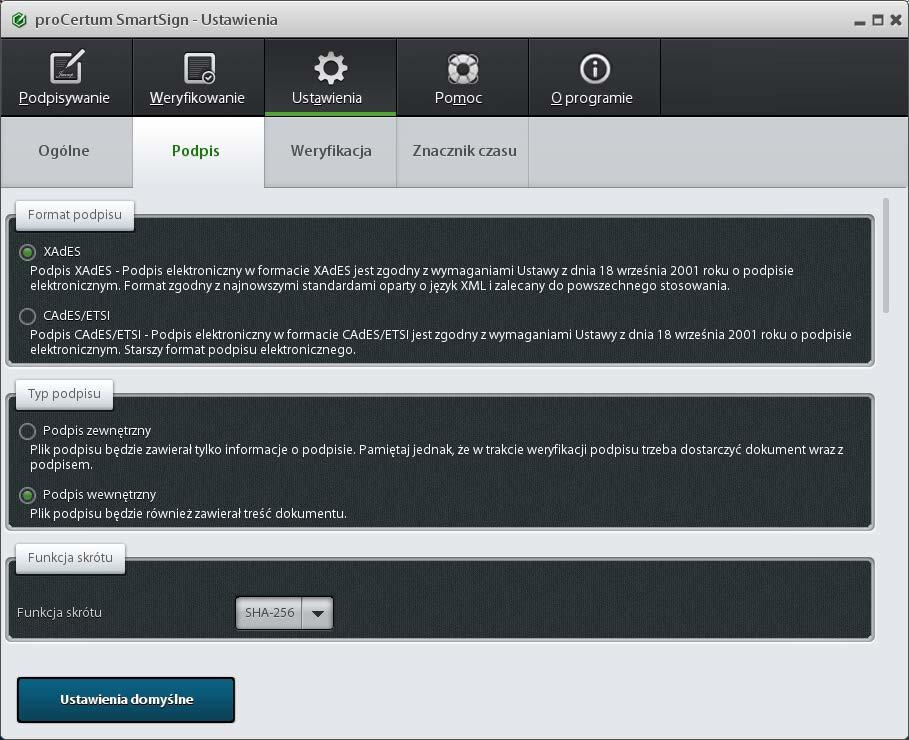Maximize the SmartSign window
The height and width of the screenshot is (740, 909).
(878, 20)
